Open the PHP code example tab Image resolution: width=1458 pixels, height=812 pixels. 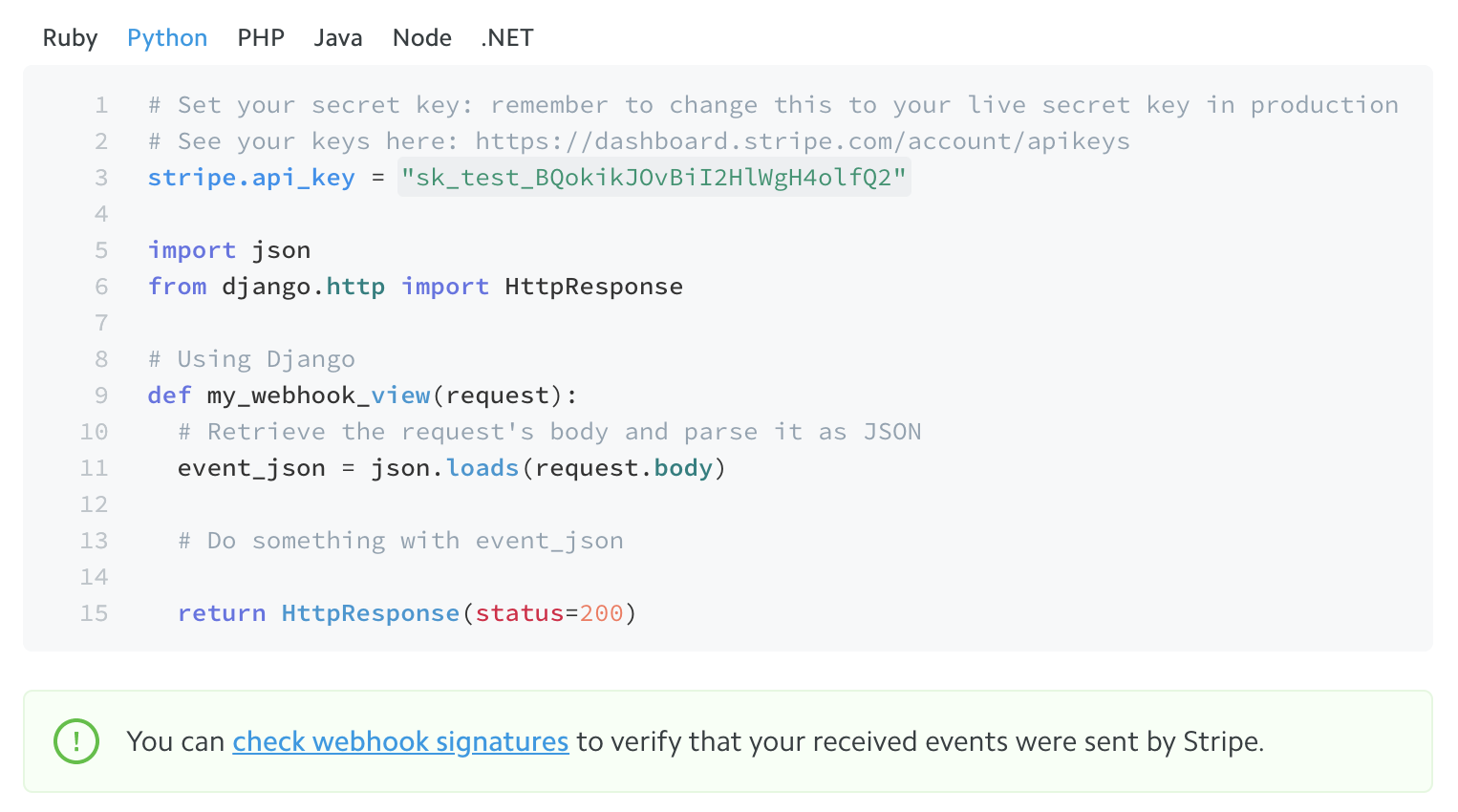[261, 38]
